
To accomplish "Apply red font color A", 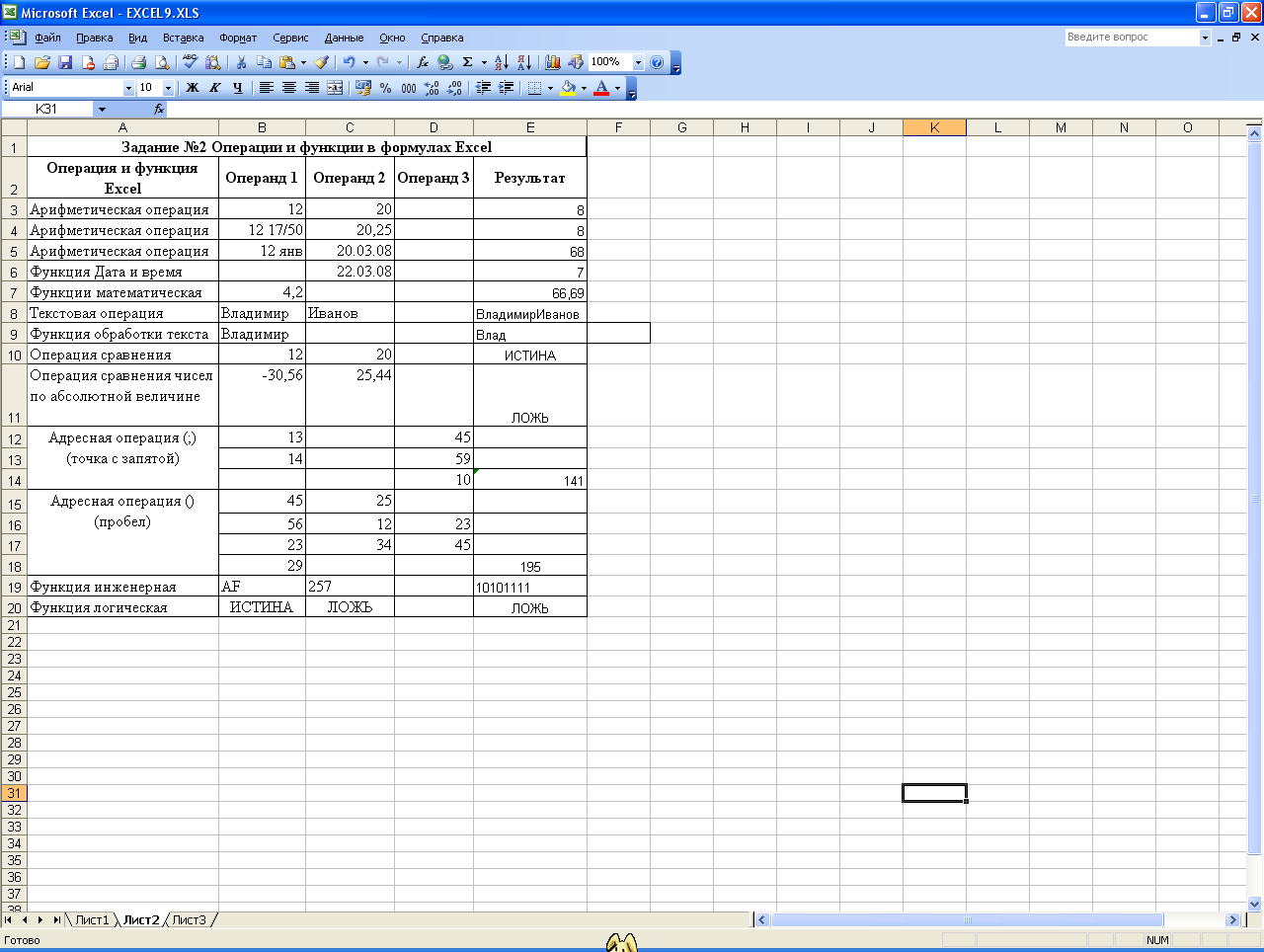I will [x=601, y=88].
